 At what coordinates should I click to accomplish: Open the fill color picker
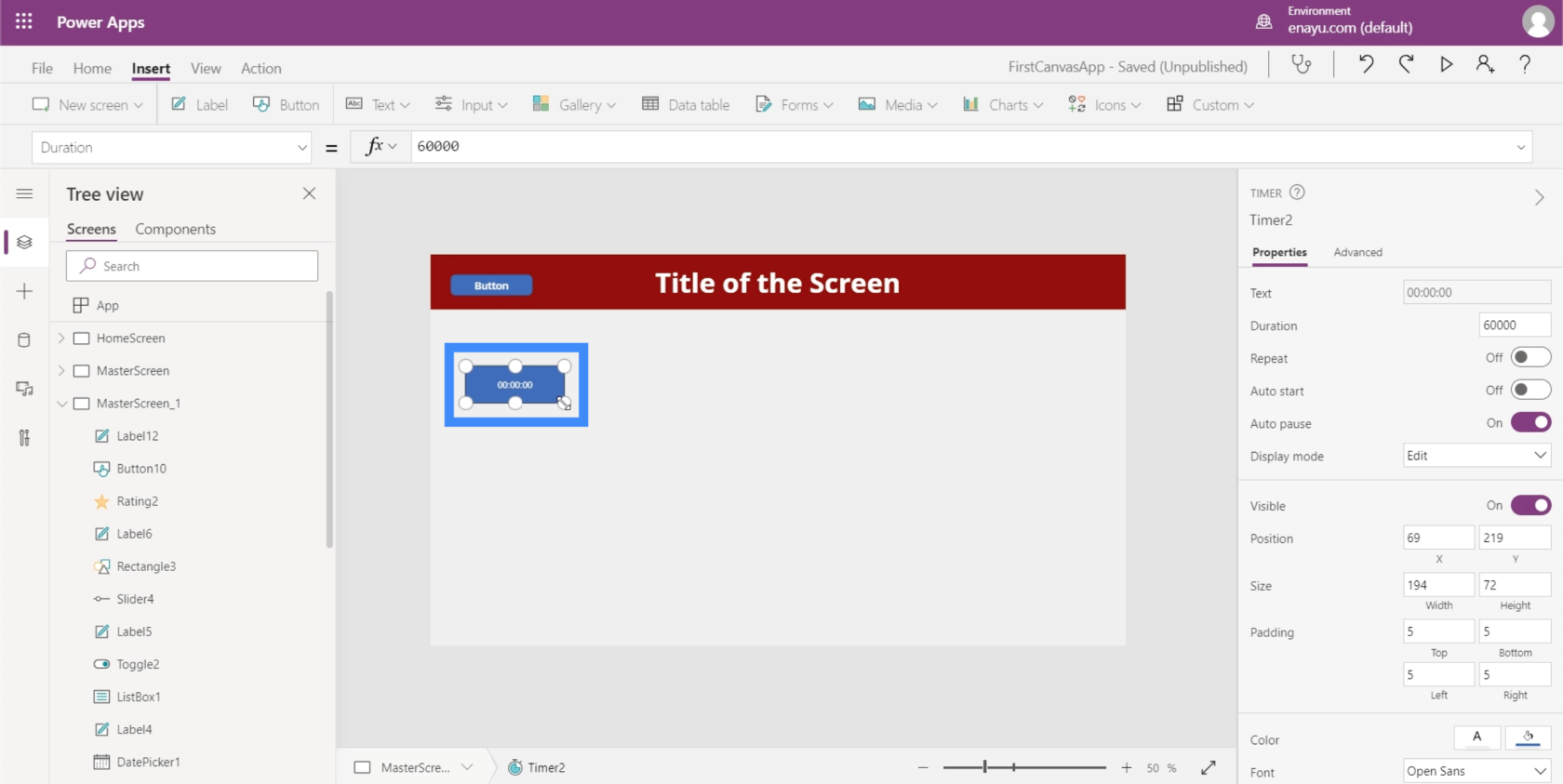click(1528, 737)
